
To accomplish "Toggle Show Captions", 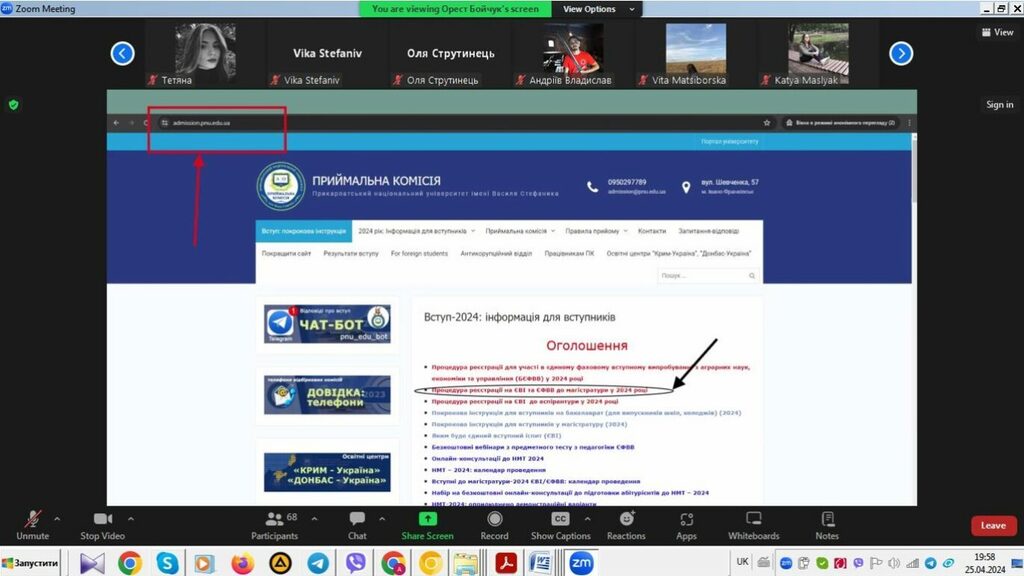I will [560, 525].
